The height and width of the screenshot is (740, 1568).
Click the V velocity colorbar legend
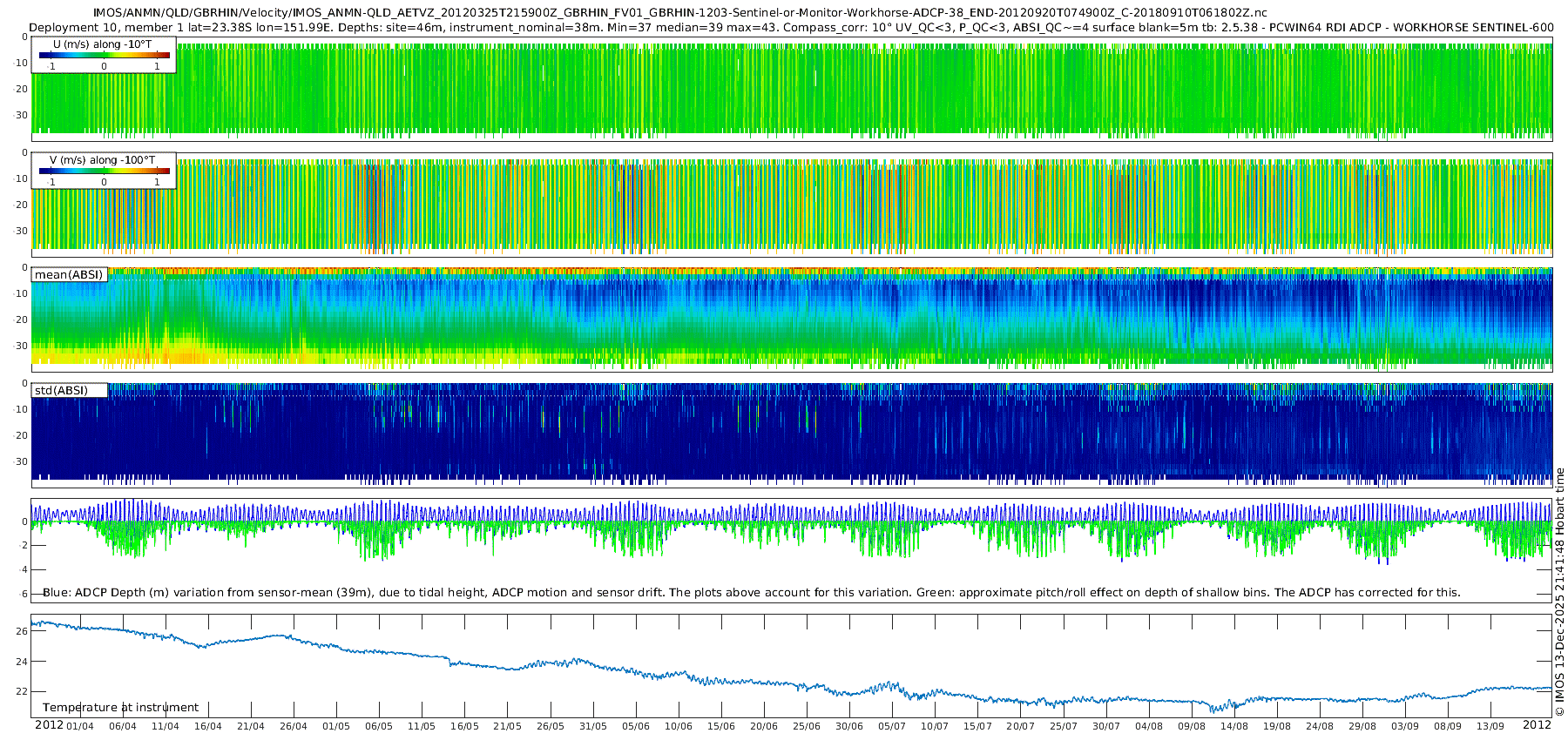tap(104, 171)
